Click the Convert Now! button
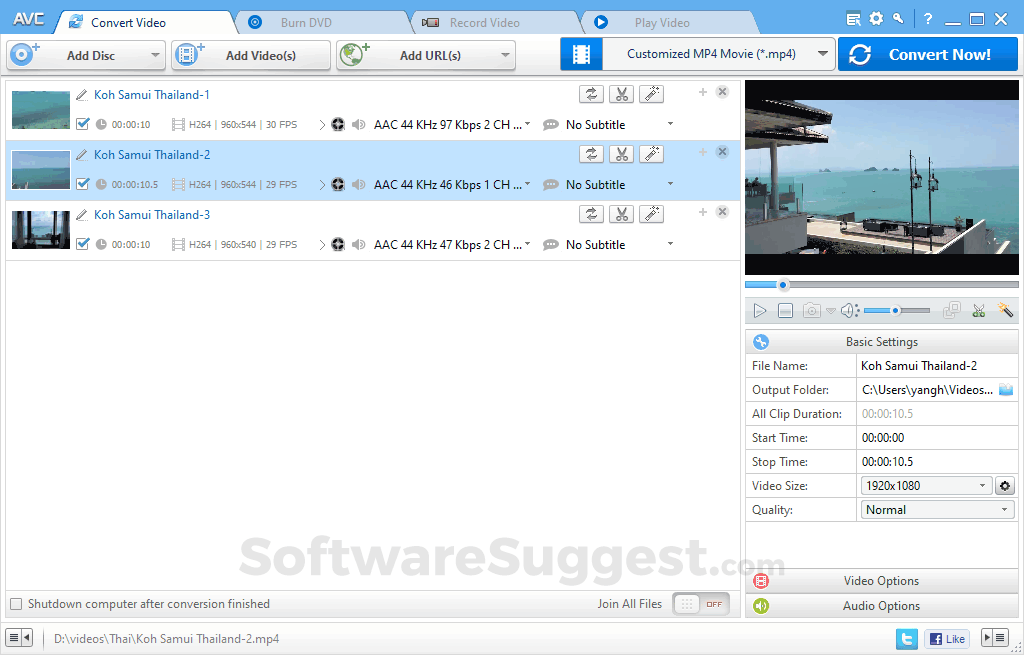 click(x=927, y=53)
